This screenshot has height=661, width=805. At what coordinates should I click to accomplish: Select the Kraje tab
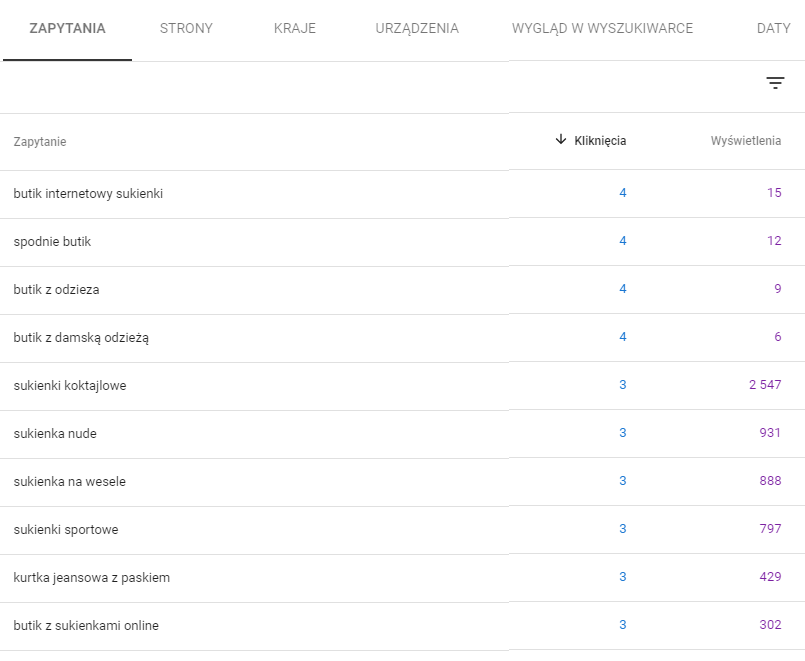coord(294,29)
